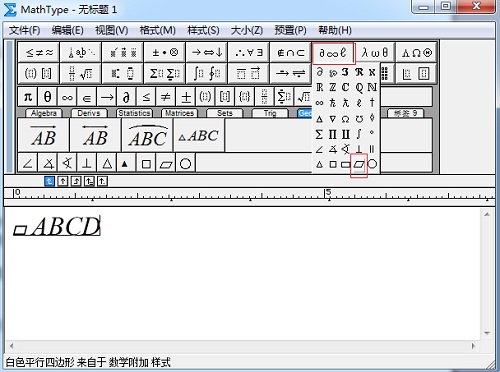Open the underbar and overbar templates palette
500x372 pixels.
click(249, 73)
